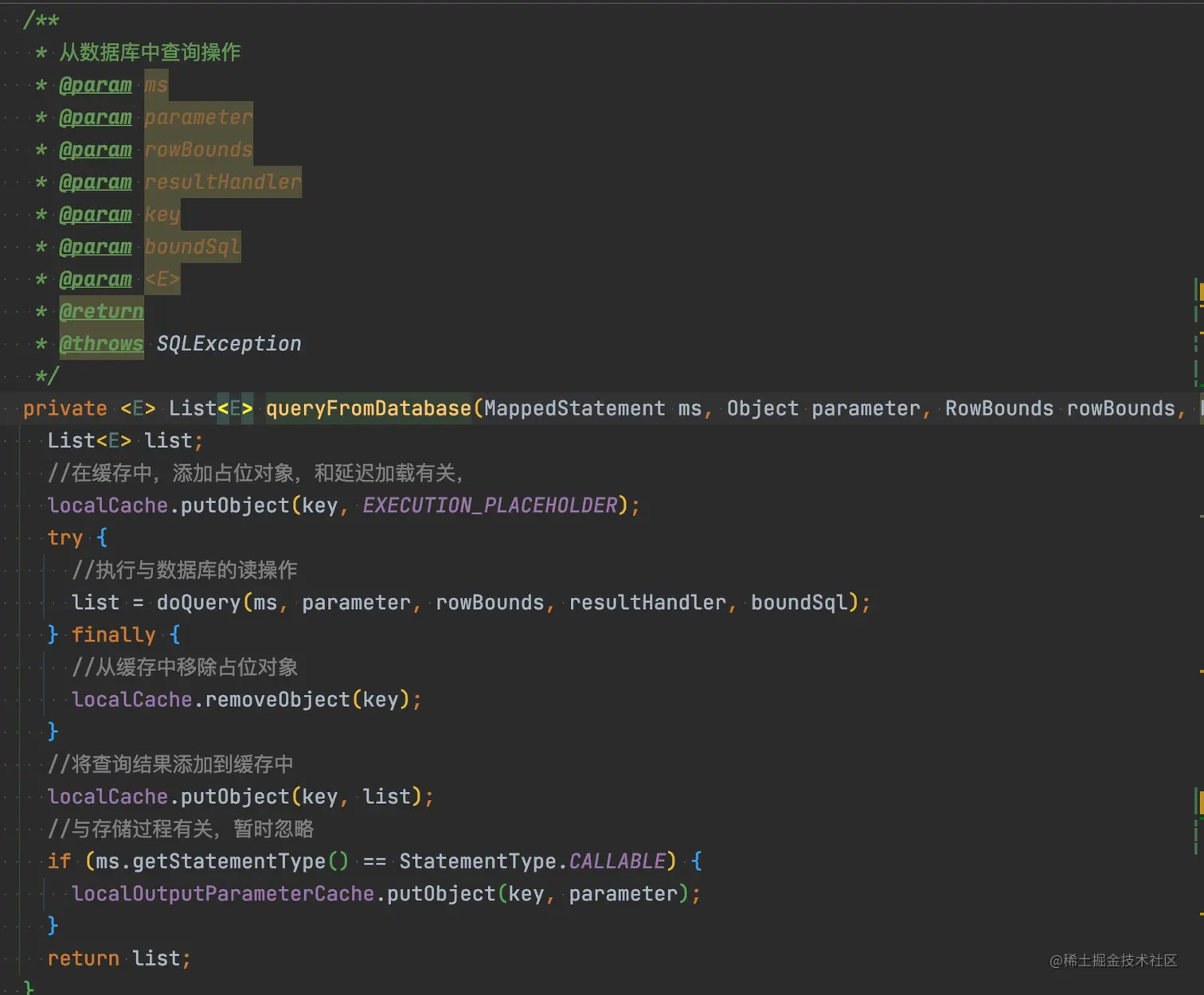Click the @throws Javadoc tag
Screen dimensions: 1204x995
click(101, 344)
